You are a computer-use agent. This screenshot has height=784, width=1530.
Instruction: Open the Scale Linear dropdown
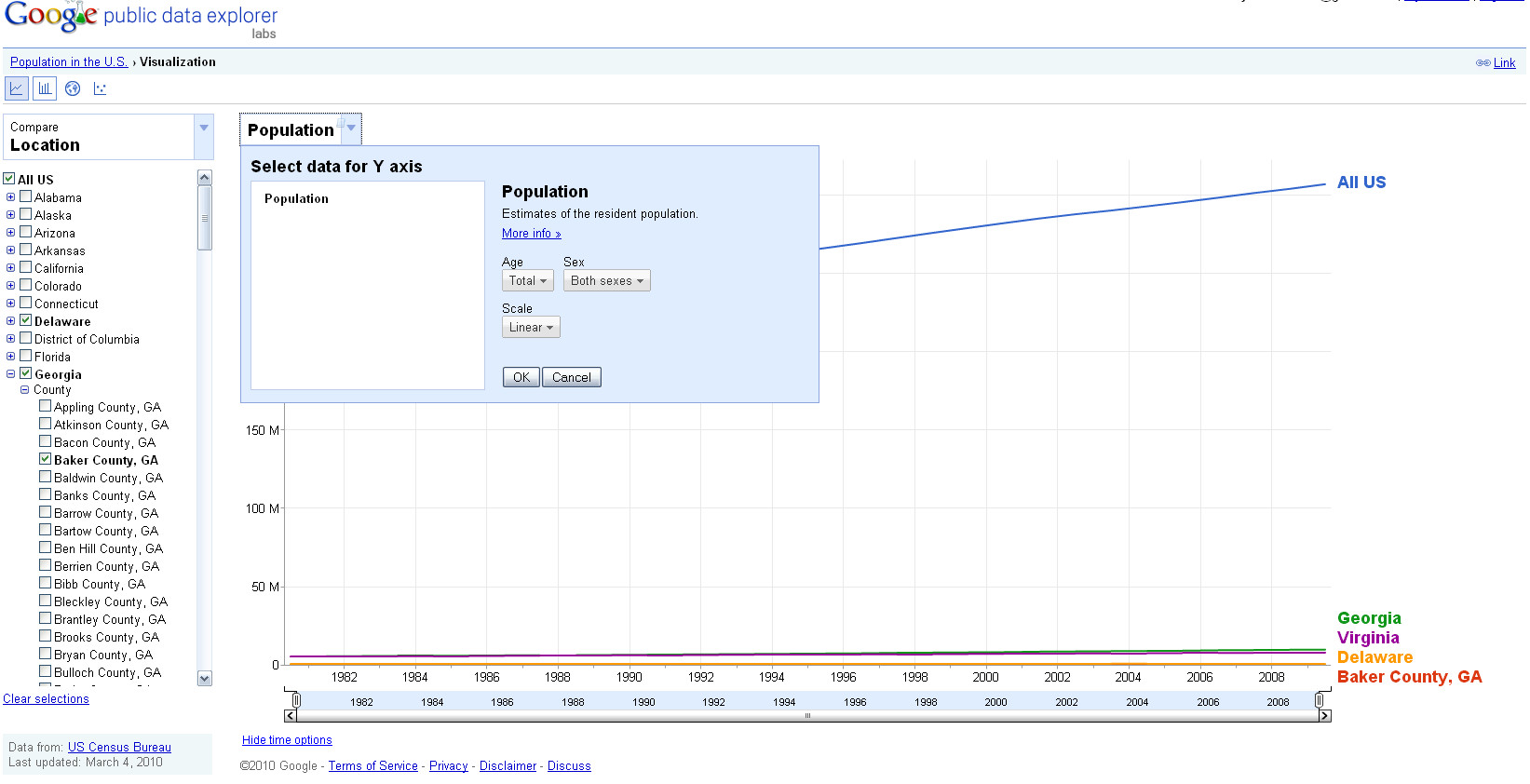pos(531,327)
